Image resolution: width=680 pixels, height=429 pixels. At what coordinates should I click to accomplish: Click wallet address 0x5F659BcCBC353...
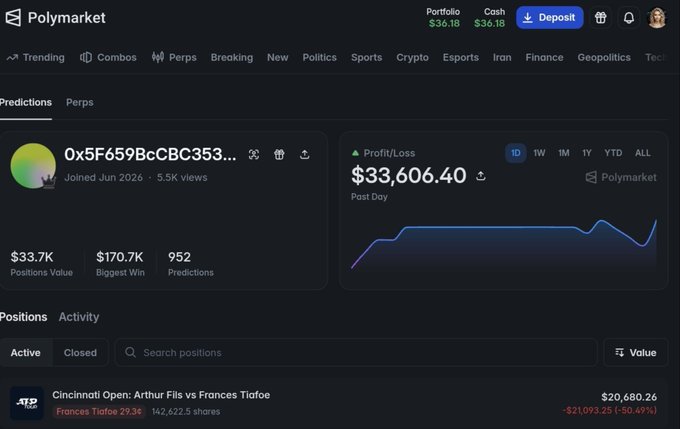150,154
